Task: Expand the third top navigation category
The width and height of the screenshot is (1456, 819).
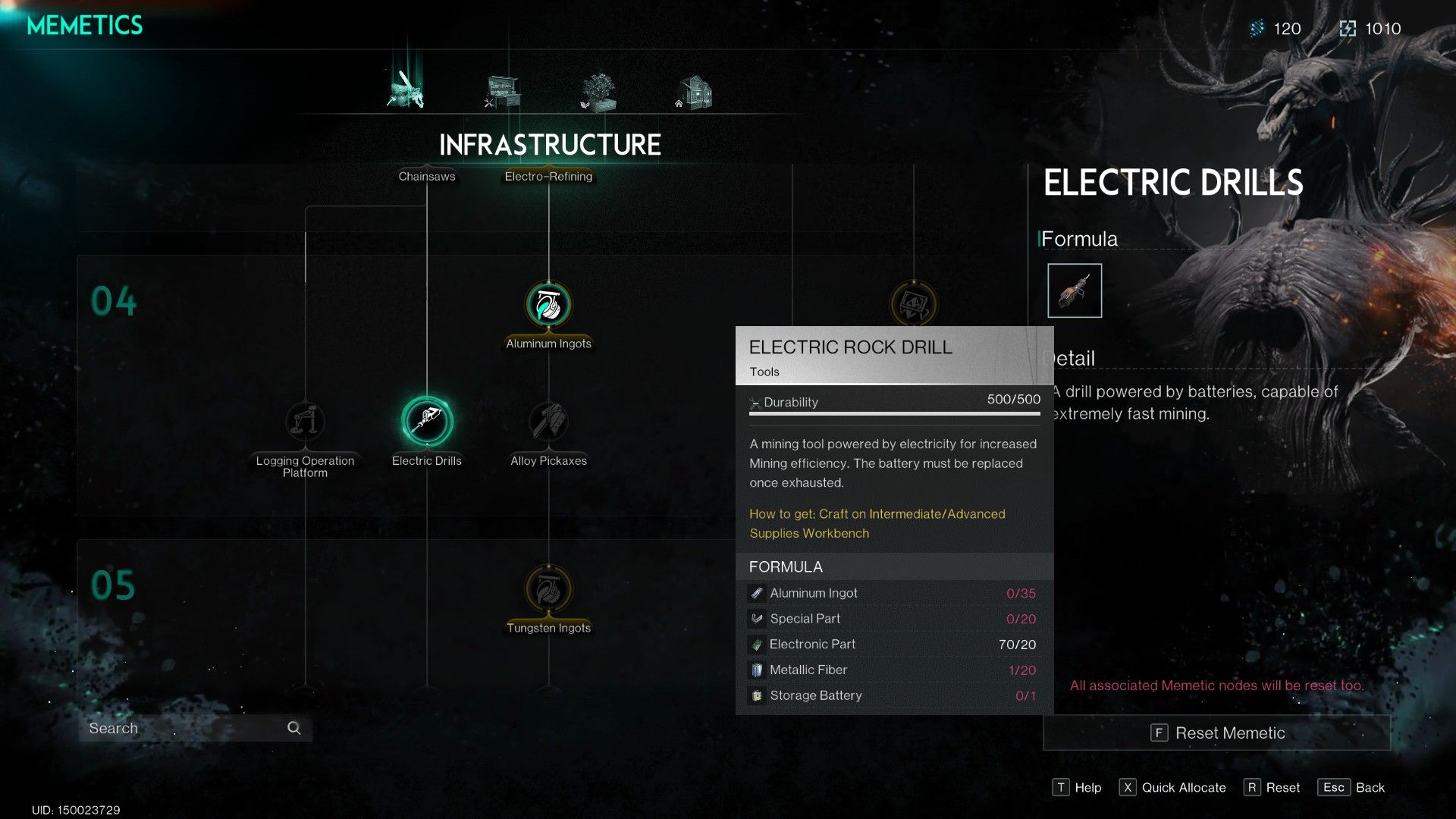Action: click(x=596, y=89)
